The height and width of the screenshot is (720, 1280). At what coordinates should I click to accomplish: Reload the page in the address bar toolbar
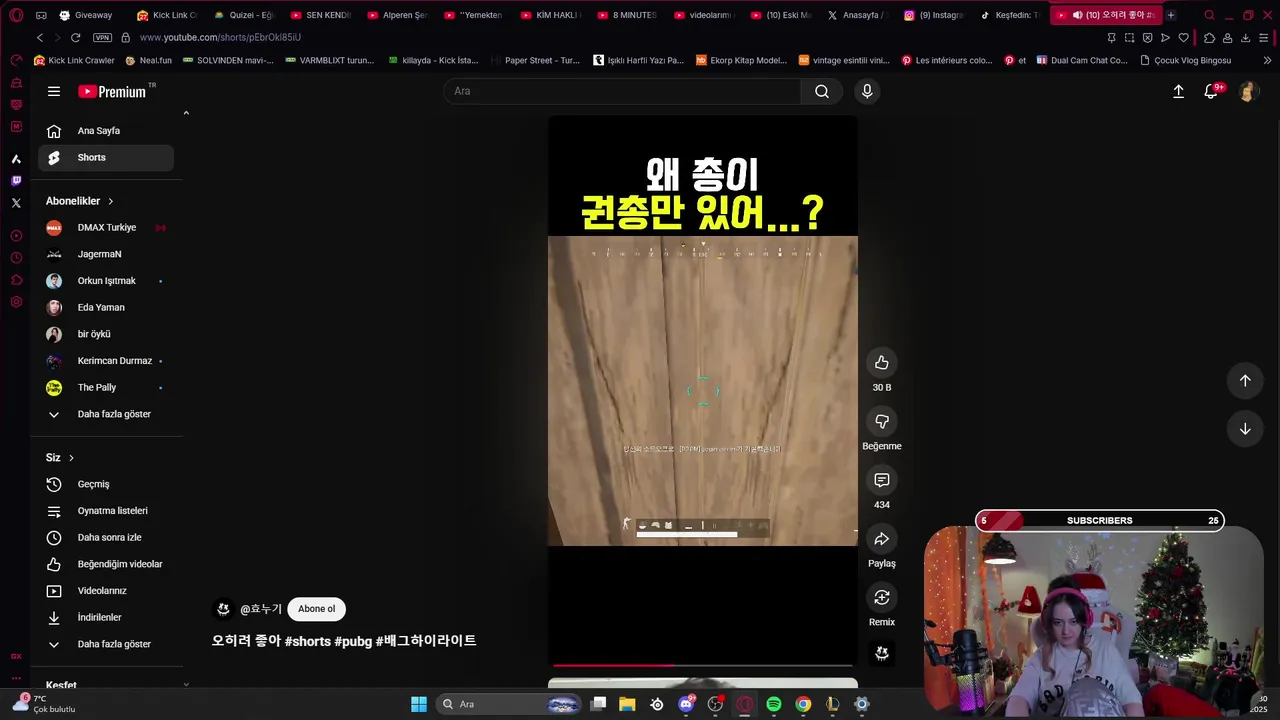(75, 37)
